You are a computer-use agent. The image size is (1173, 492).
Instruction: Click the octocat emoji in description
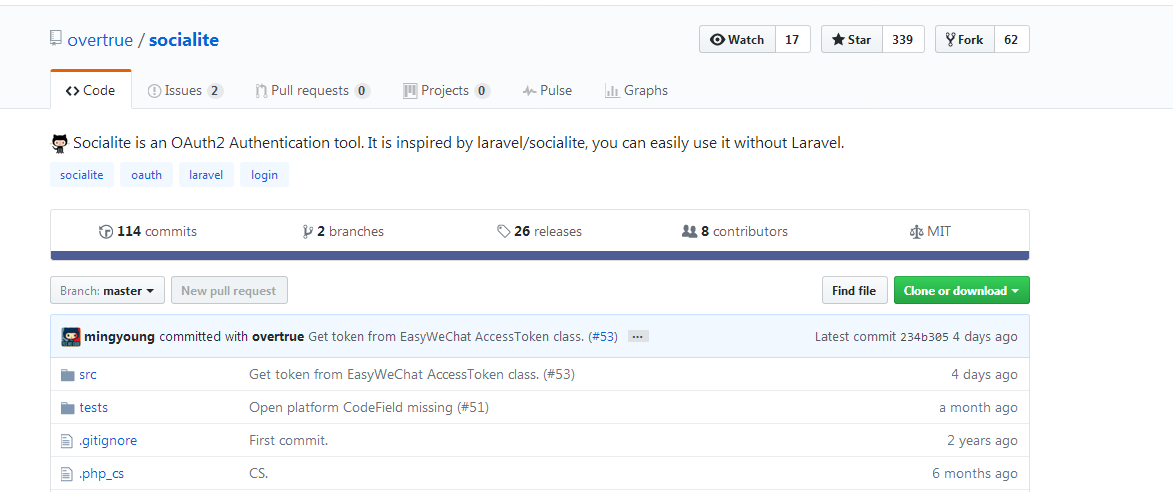click(60, 143)
